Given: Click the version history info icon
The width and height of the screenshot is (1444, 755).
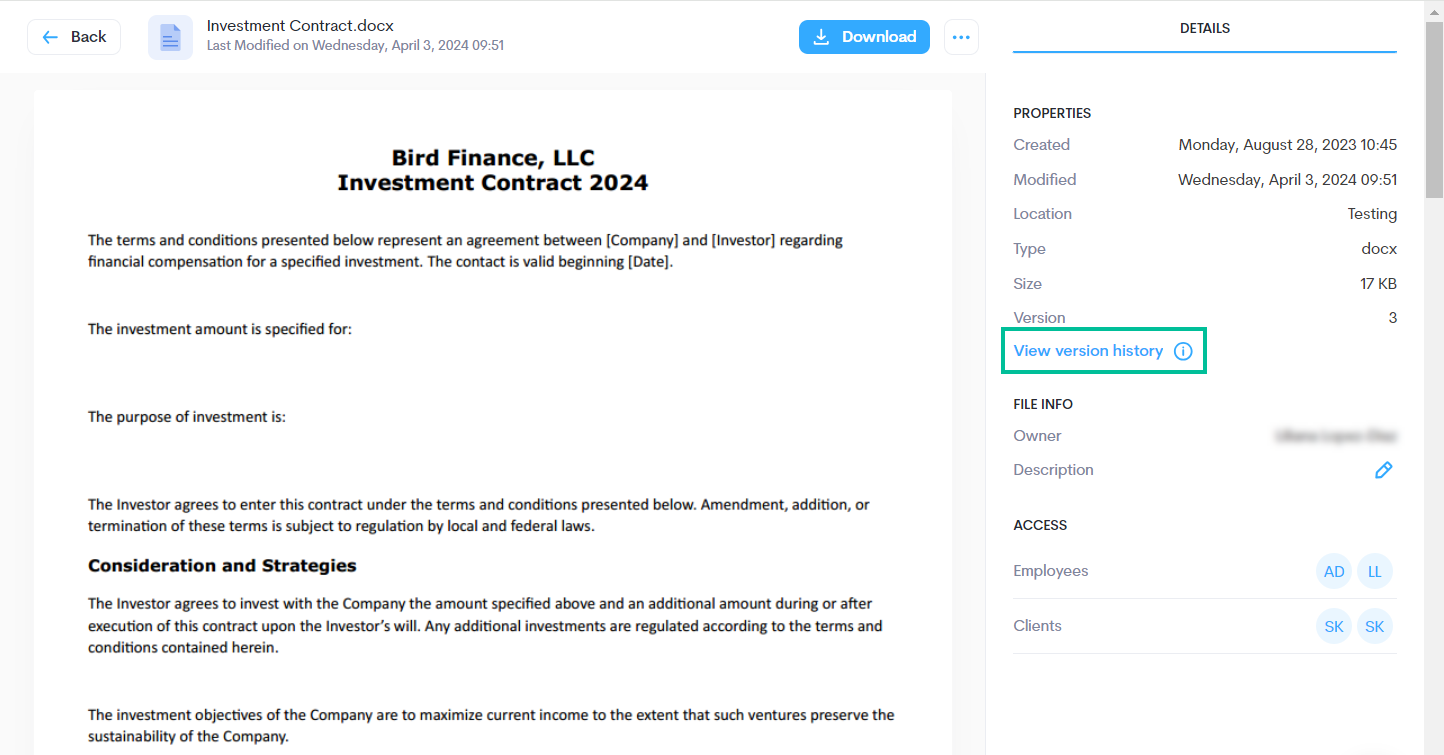Looking at the screenshot, I should (x=1183, y=351).
